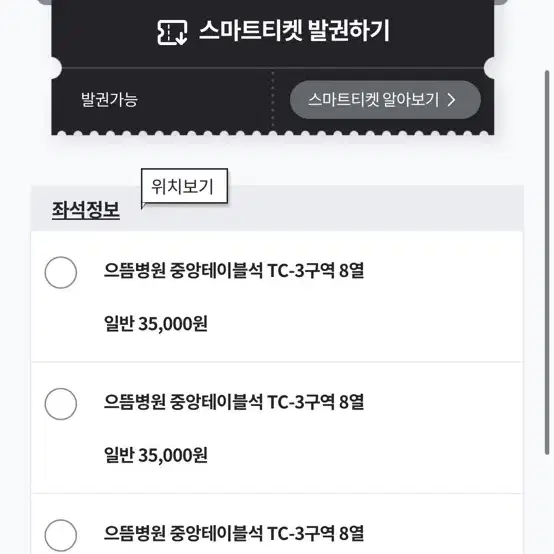
Task: Click second 일반 35,000원 price text
Action: click(x=156, y=455)
